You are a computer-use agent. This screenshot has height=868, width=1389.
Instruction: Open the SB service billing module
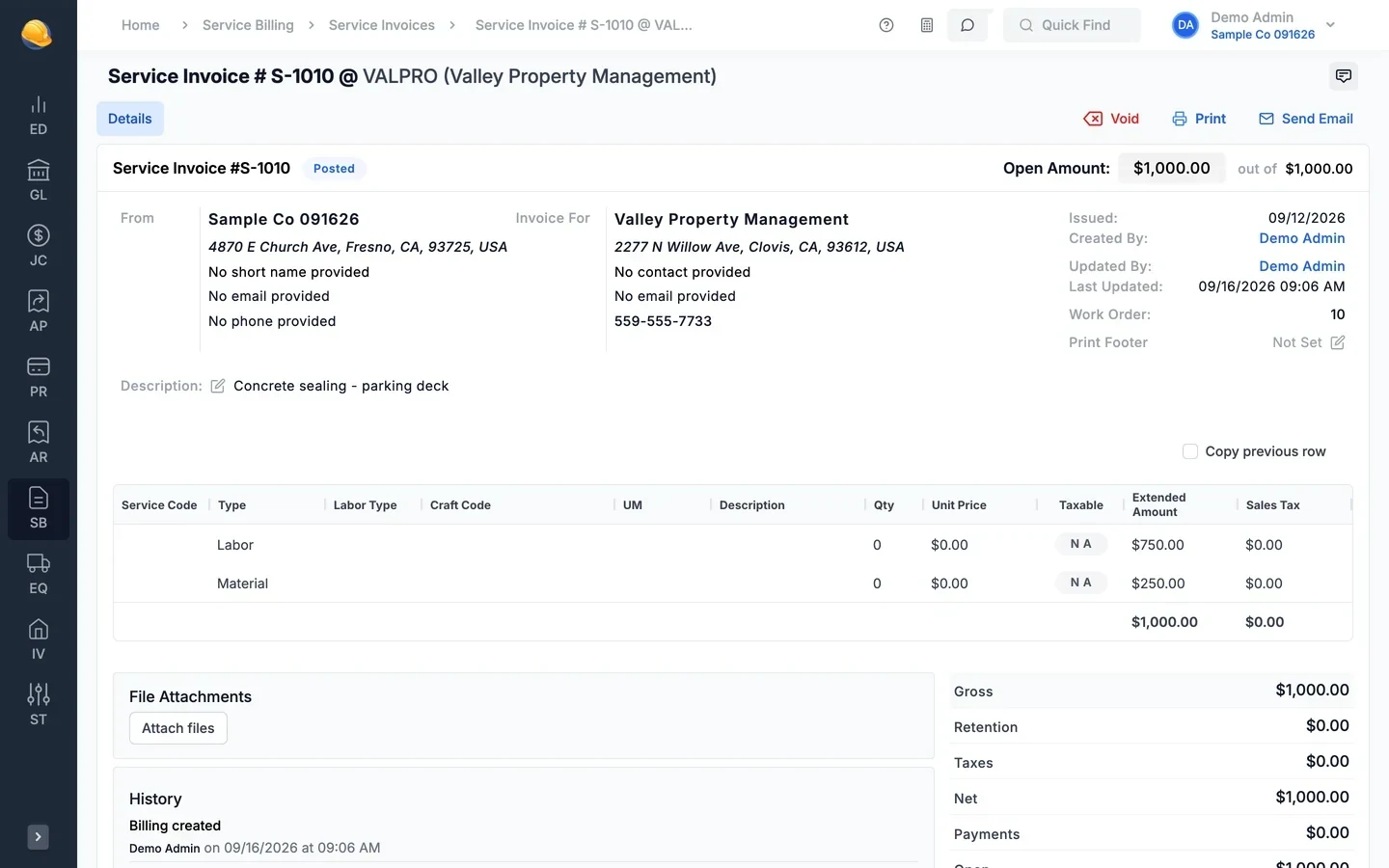[x=39, y=509]
